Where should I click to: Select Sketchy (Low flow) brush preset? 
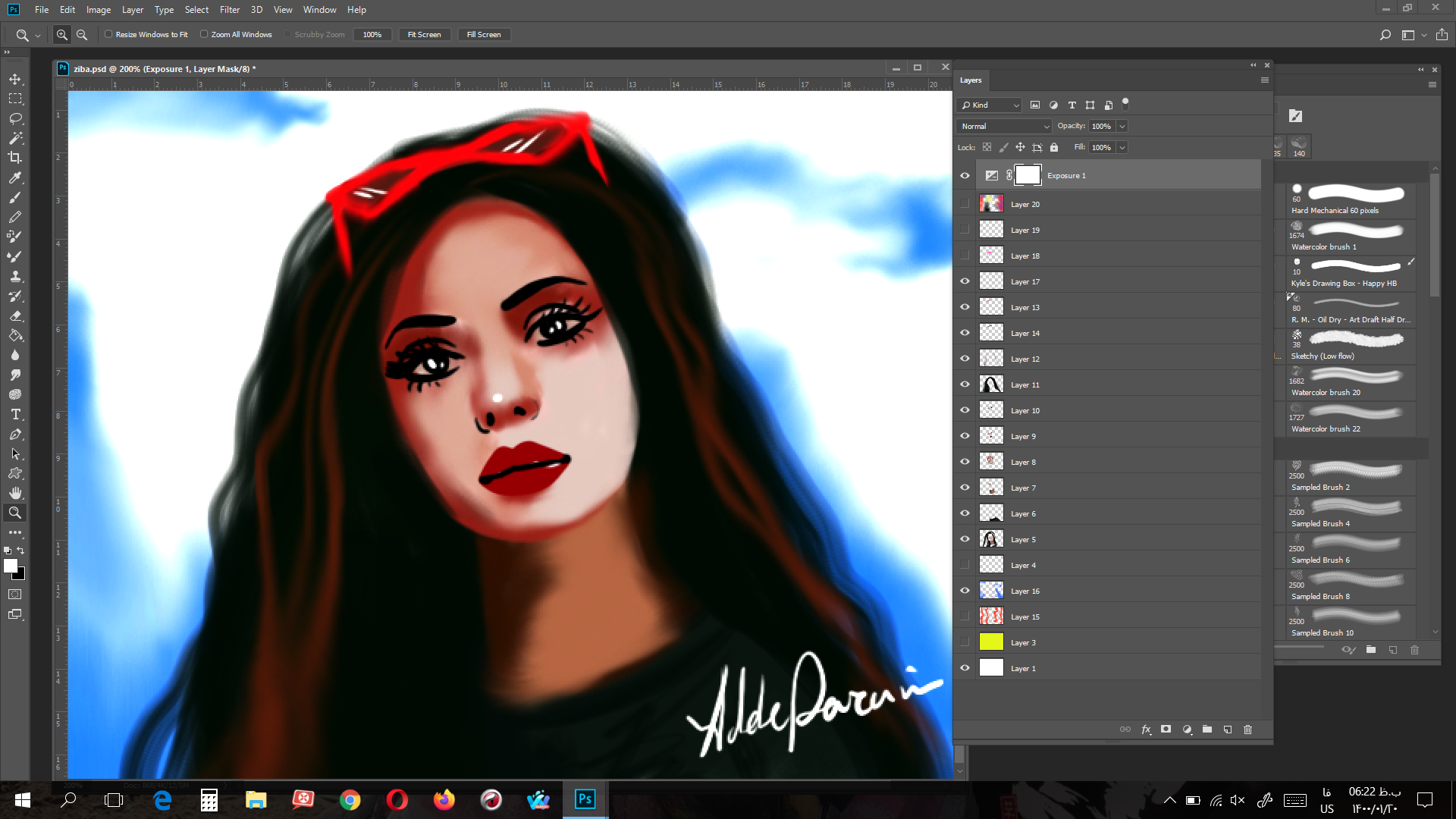tap(1352, 346)
